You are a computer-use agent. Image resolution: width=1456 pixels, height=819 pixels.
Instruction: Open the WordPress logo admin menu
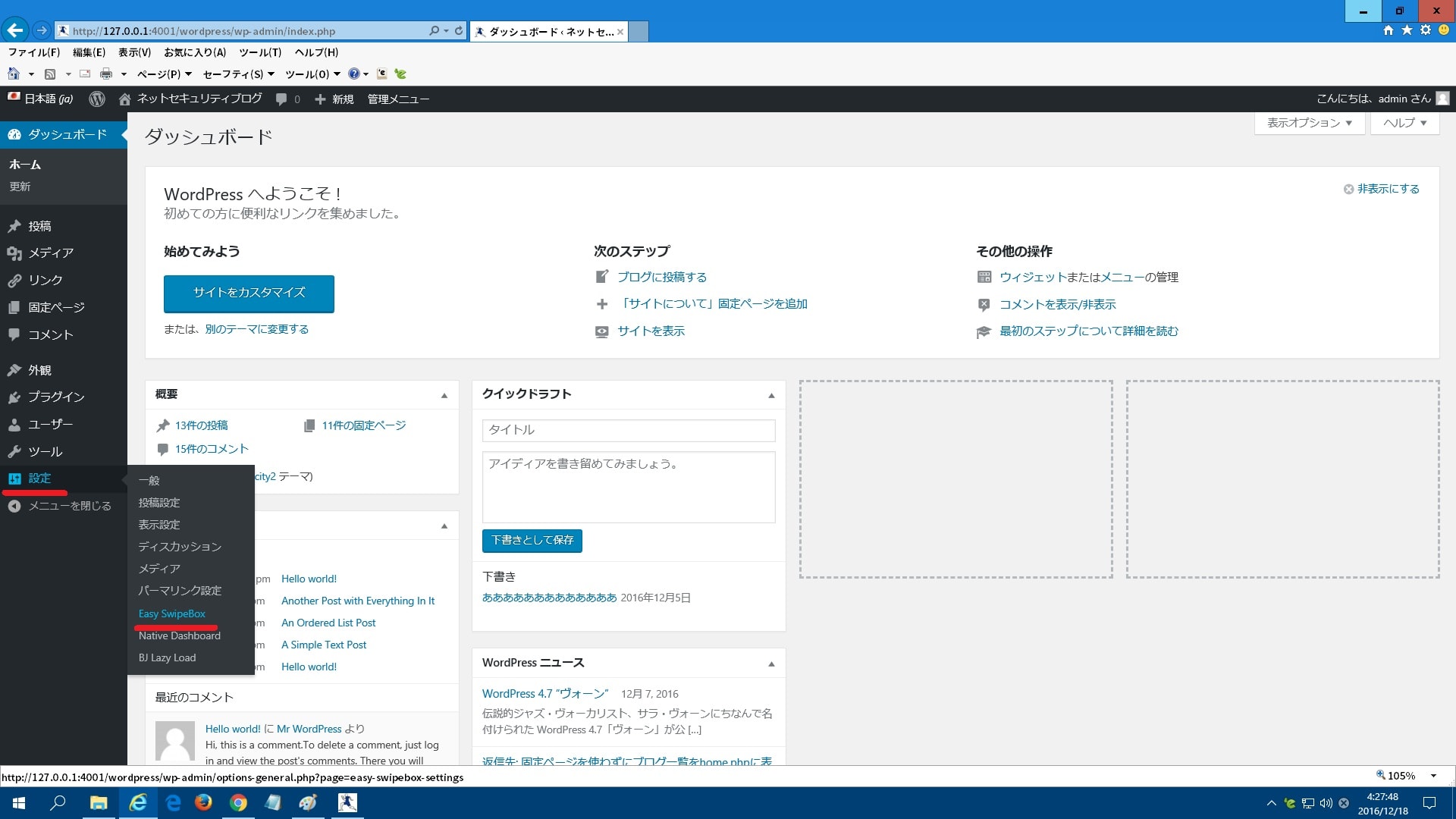click(x=97, y=99)
